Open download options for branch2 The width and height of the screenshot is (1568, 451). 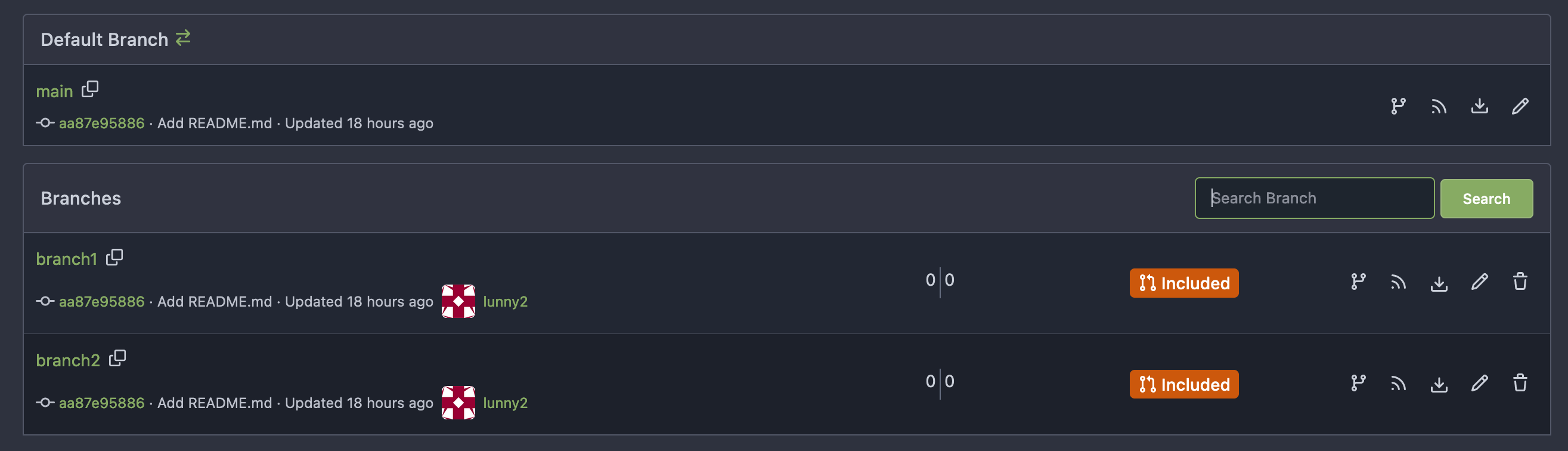pyautogui.click(x=1439, y=384)
